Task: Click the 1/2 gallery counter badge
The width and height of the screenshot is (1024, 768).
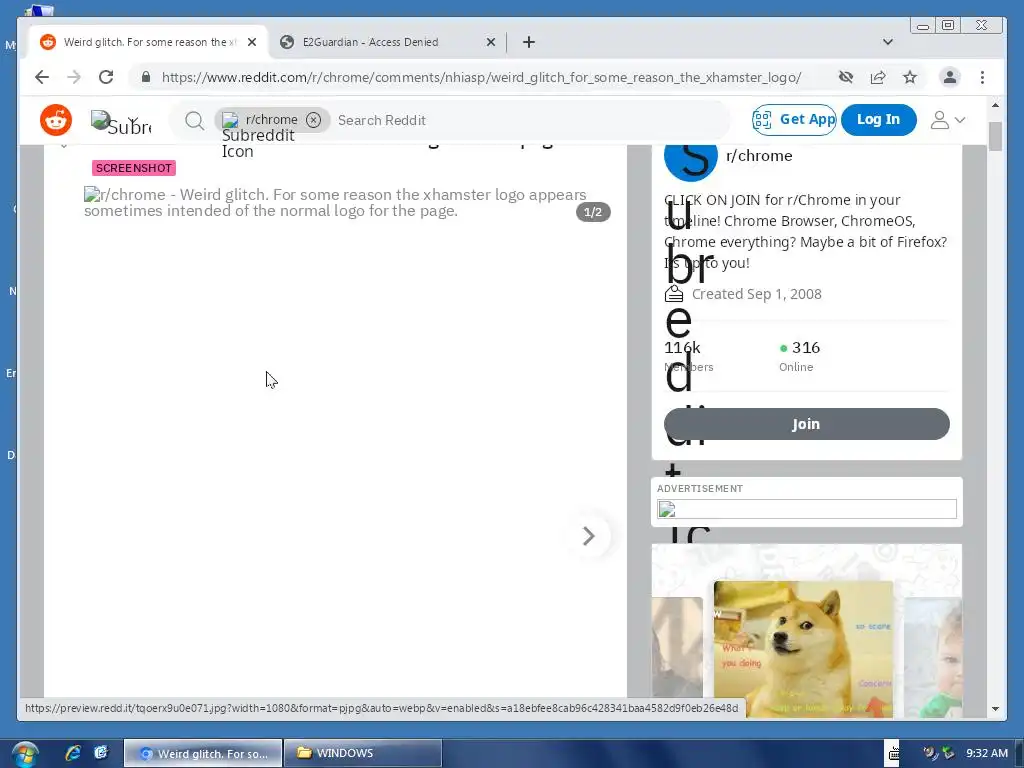Action: [593, 212]
